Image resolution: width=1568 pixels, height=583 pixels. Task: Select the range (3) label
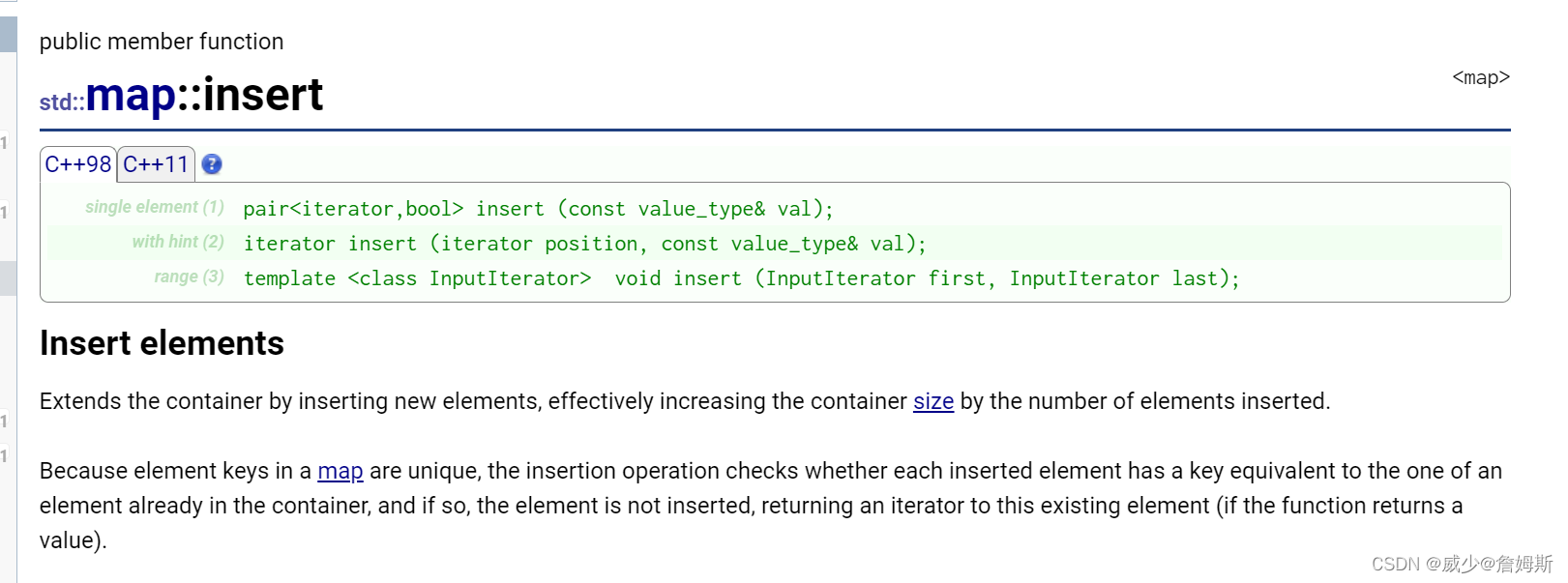click(x=190, y=277)
